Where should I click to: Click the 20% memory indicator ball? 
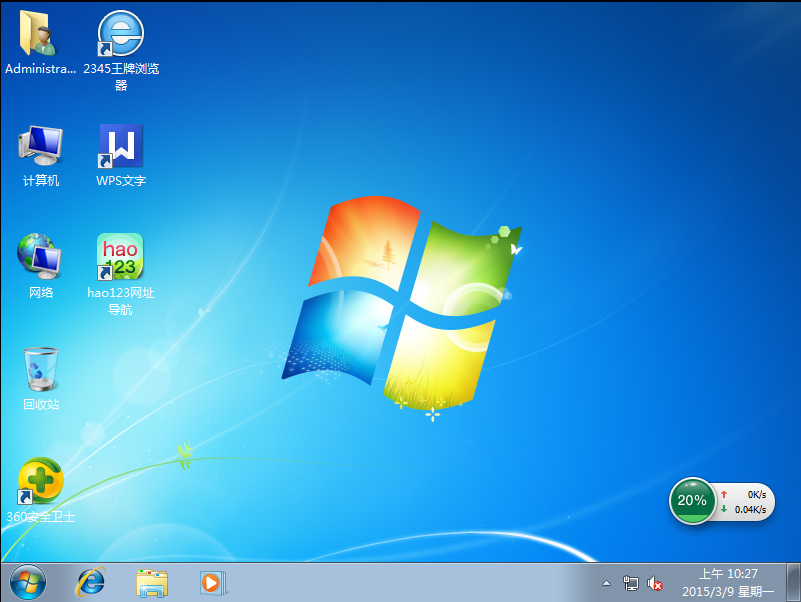[693, 500]
